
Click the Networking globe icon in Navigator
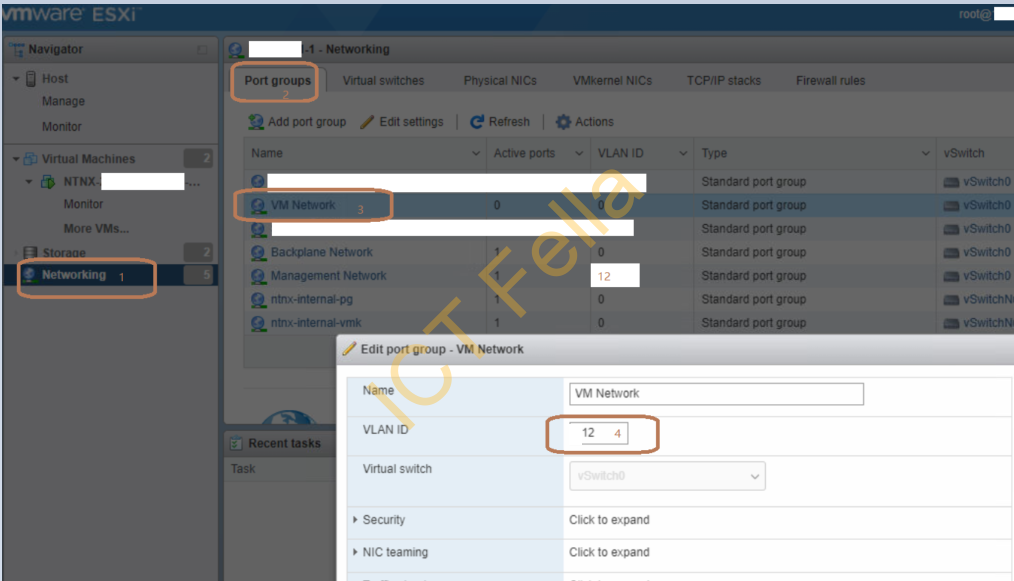[29, 275]
